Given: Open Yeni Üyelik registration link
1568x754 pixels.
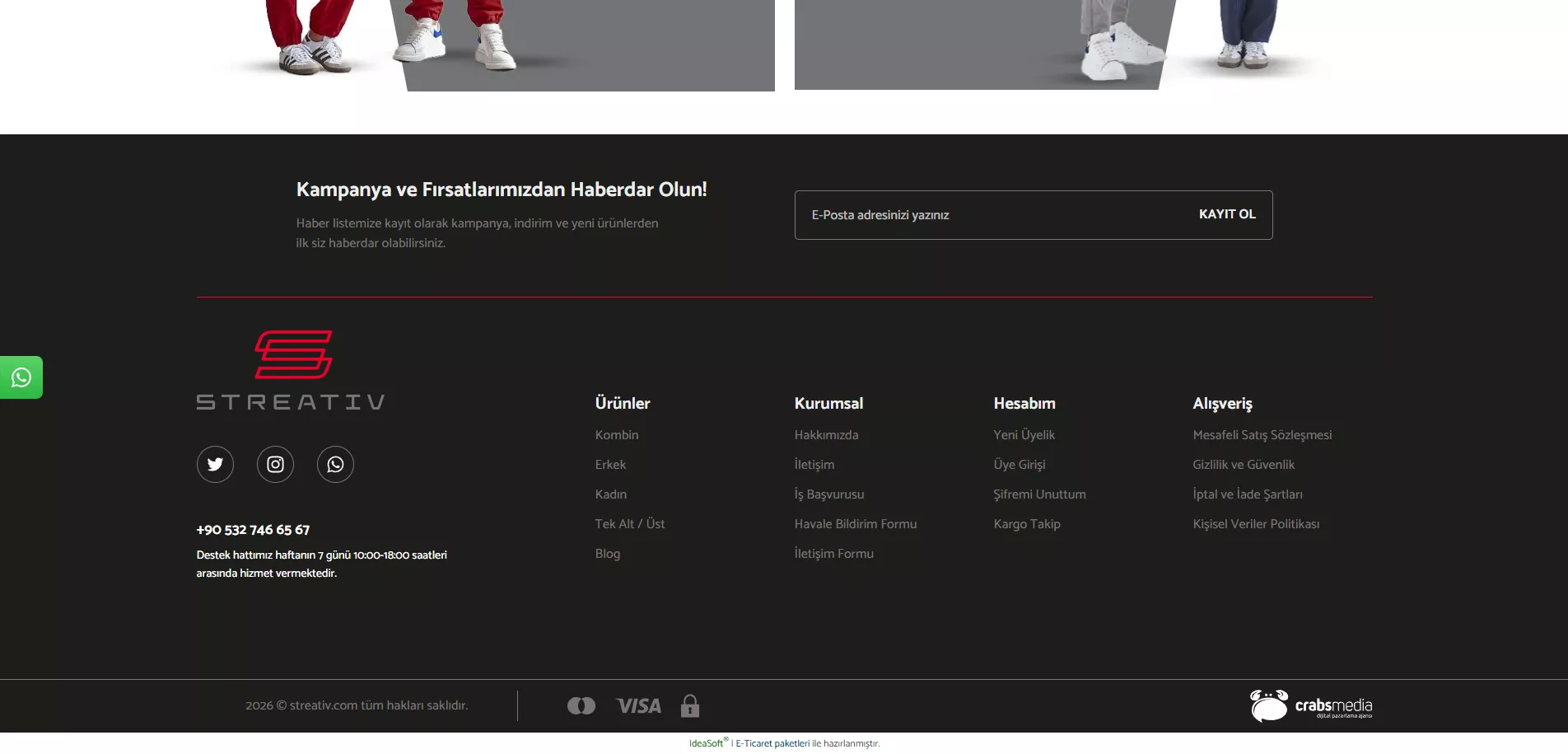Looking at the screenshot, I should pyautogui.click(x=1024, y=435).
